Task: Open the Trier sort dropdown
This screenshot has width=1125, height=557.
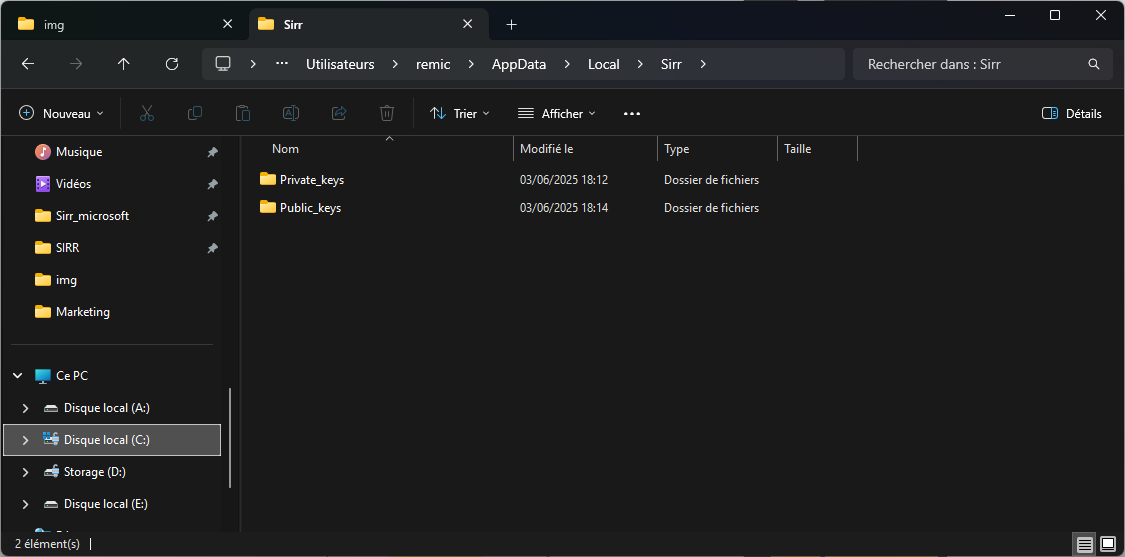Action: 460,113
